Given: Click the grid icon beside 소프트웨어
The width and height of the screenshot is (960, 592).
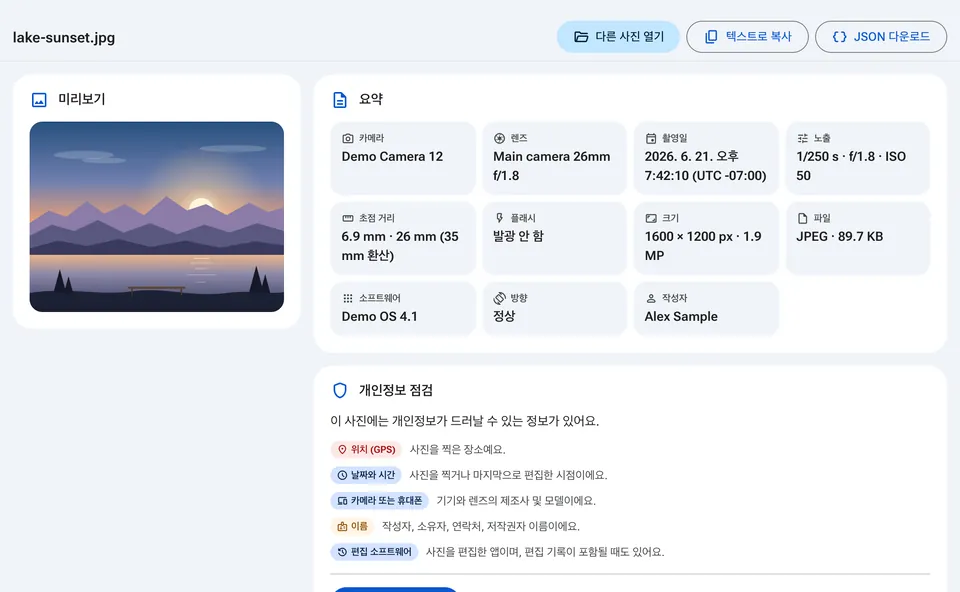Looking at the screenshot, I should click(348, 298).
